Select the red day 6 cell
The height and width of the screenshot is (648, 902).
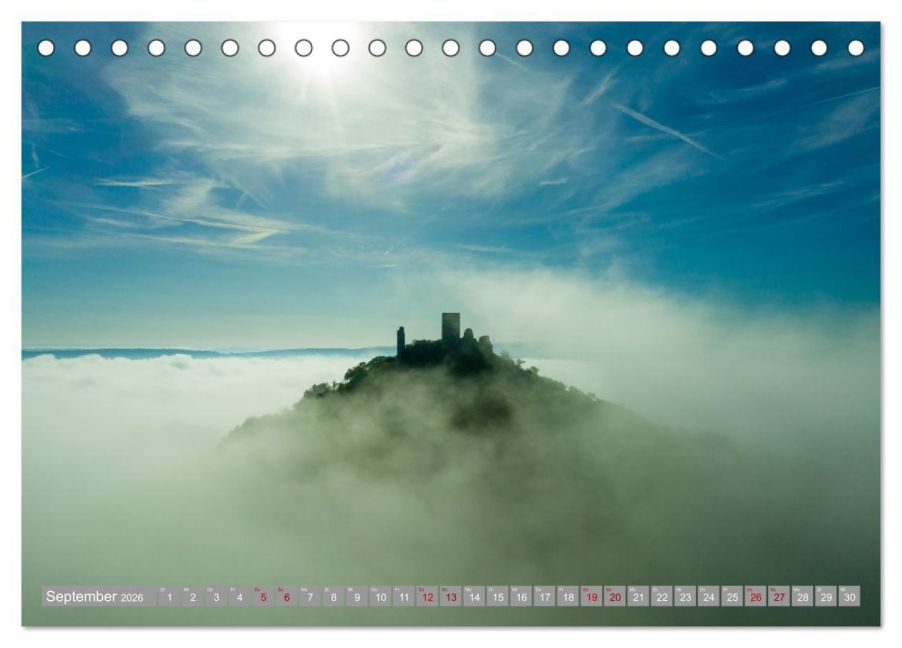(x=286, y=596)
